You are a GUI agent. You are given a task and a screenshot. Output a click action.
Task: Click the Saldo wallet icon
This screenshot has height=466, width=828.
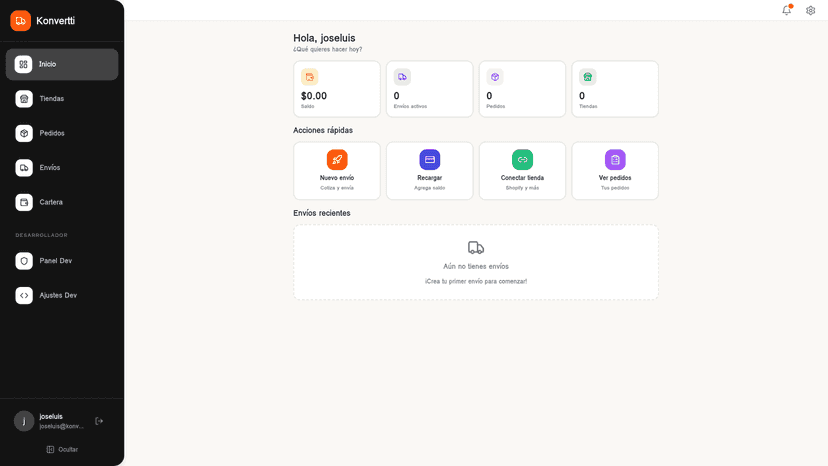[309, 77]
